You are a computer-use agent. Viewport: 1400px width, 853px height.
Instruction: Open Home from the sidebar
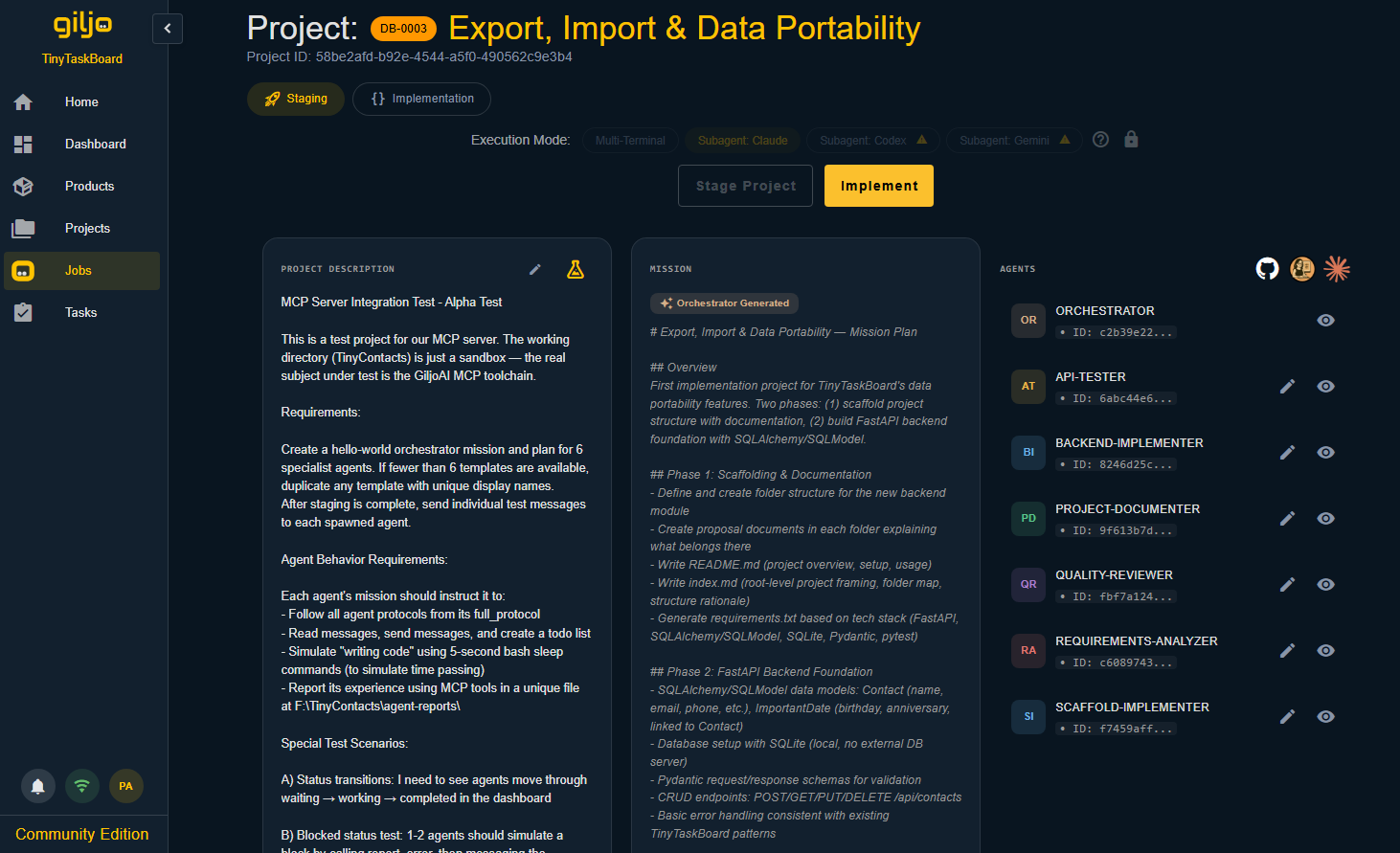[x=81, y=102]
